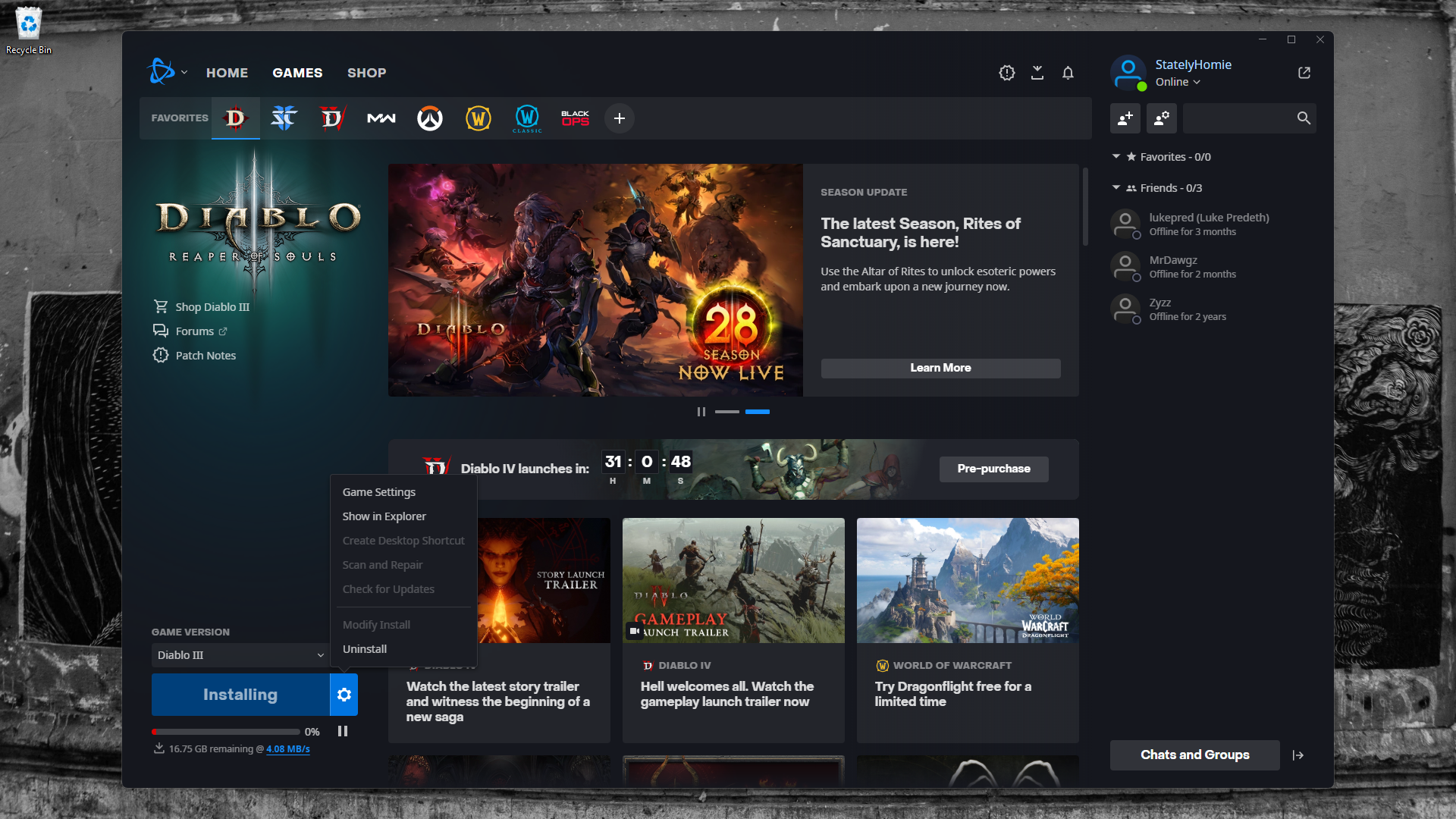Open the notifications bell
1456x819 pixels.
[x=1068, y=73]
